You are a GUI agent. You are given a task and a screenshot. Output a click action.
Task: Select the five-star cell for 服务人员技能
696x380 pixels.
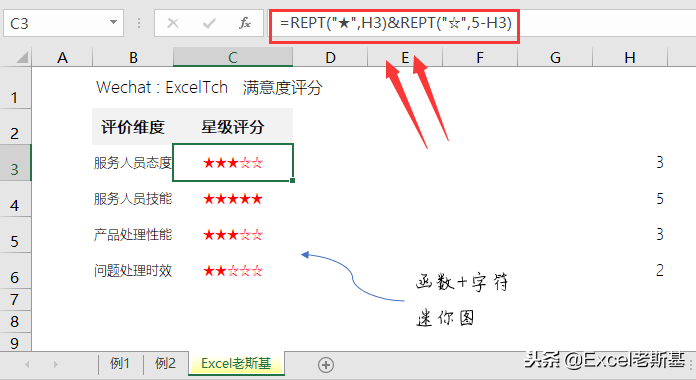click(233, 199)
